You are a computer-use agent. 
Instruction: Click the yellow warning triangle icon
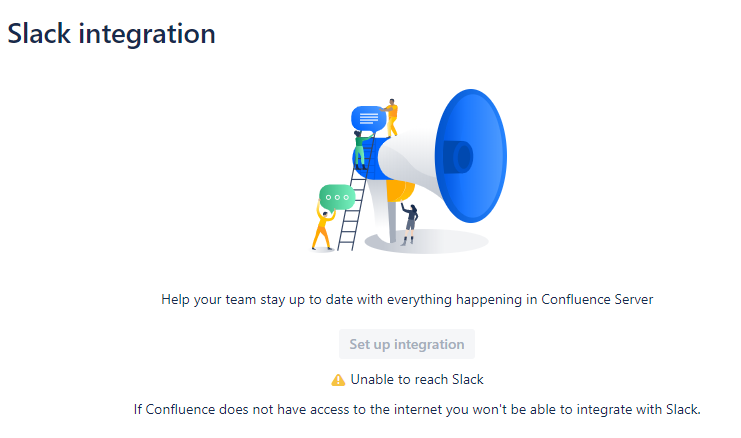tap(338, 380)
